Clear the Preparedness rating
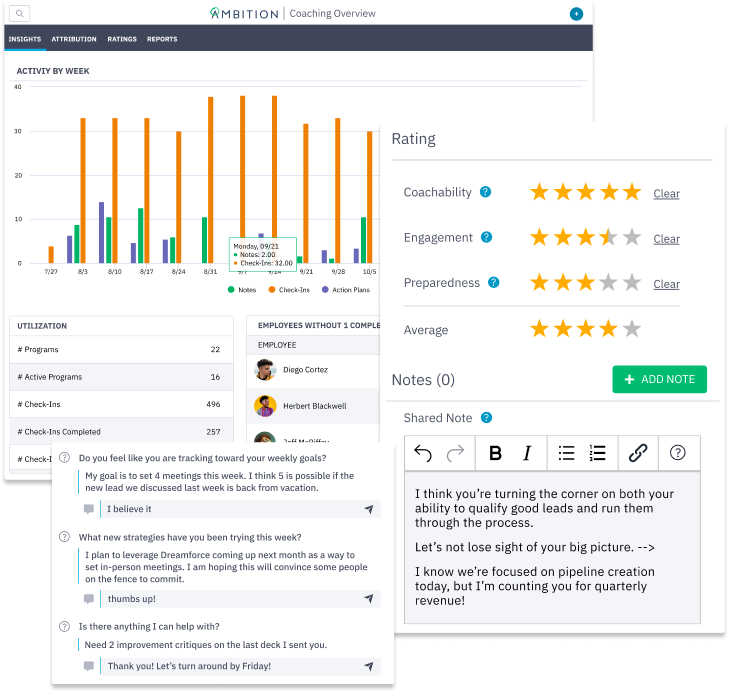This screenshot has width=729, height=692. point(666,284)
